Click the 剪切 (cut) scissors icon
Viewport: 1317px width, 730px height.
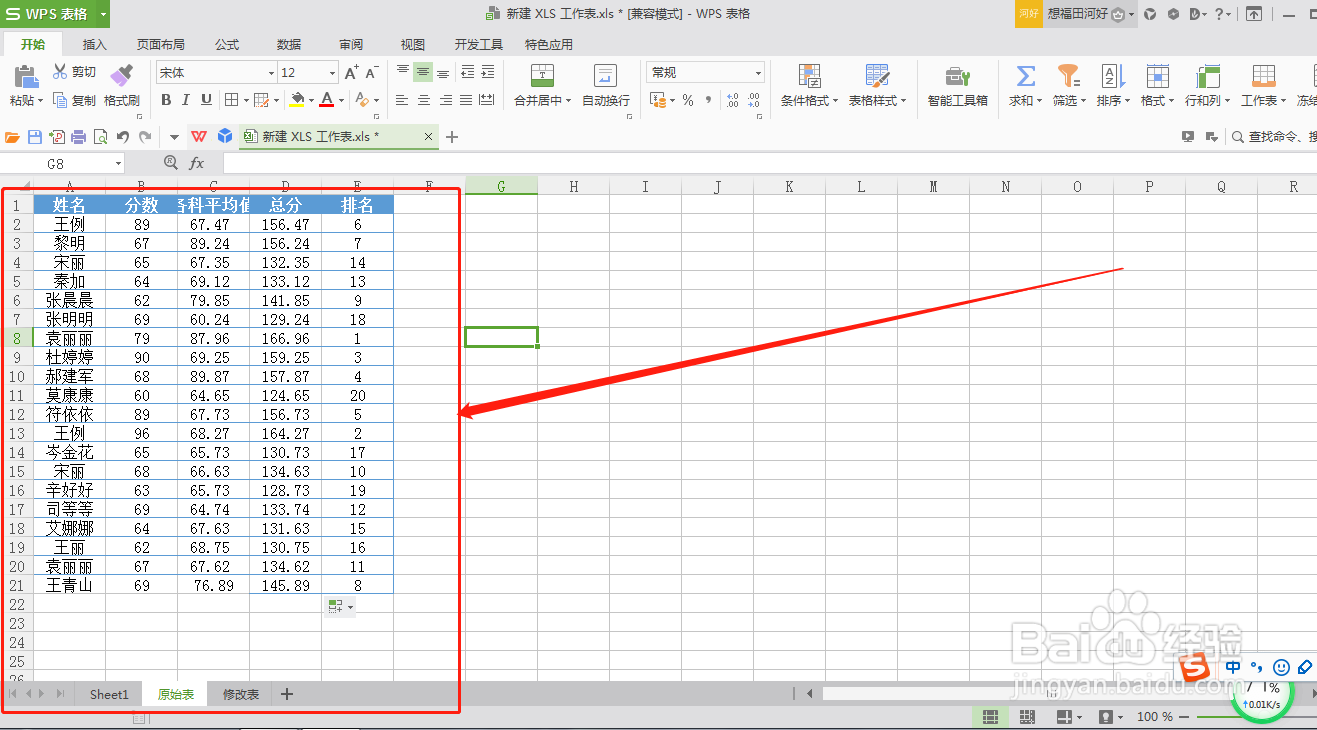tap(60, 72)
